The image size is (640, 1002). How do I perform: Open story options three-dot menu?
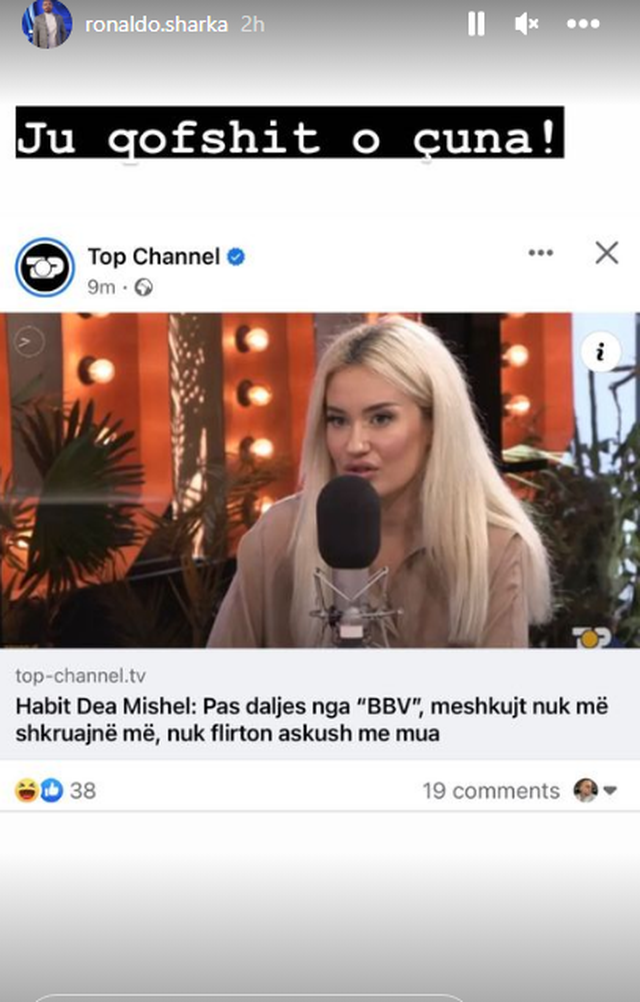583,24
